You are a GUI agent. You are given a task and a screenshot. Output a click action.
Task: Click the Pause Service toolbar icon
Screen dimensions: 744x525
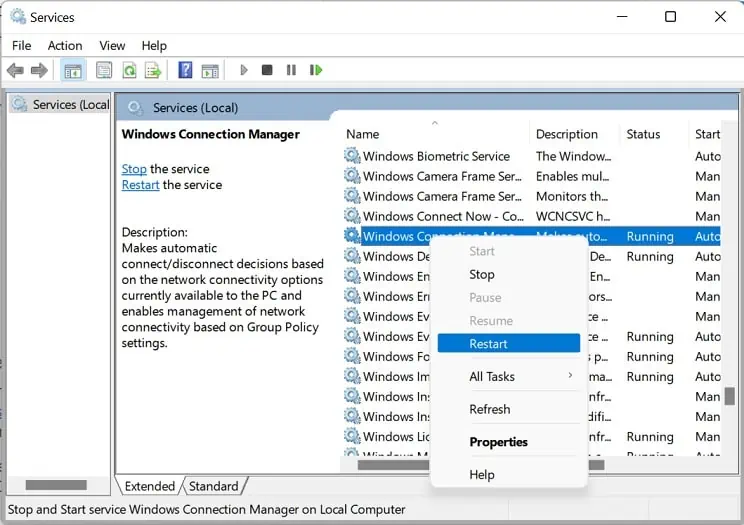[291, 70]
